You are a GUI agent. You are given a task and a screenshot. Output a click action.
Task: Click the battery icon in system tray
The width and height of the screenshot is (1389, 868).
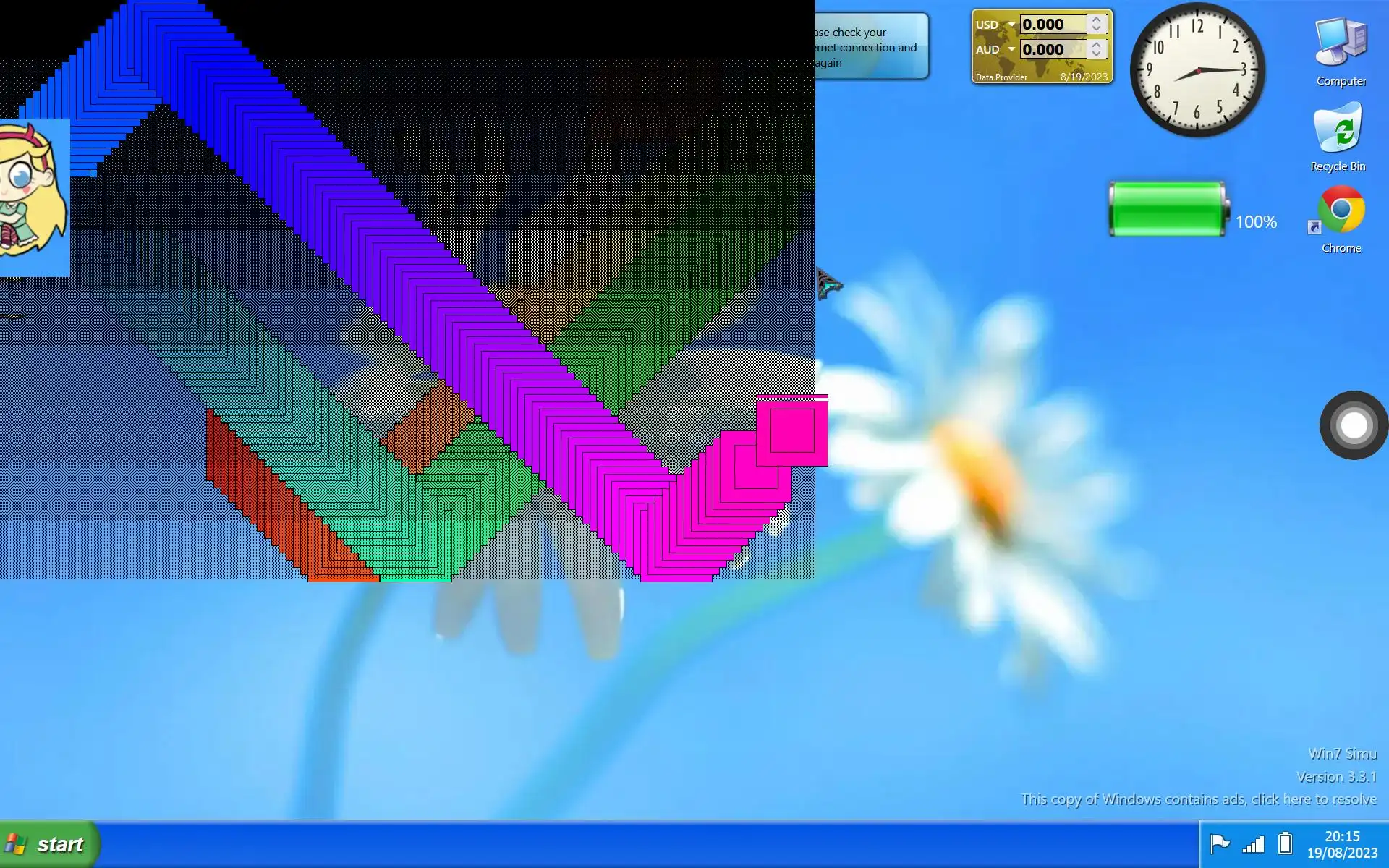[x=1285, y=843]
